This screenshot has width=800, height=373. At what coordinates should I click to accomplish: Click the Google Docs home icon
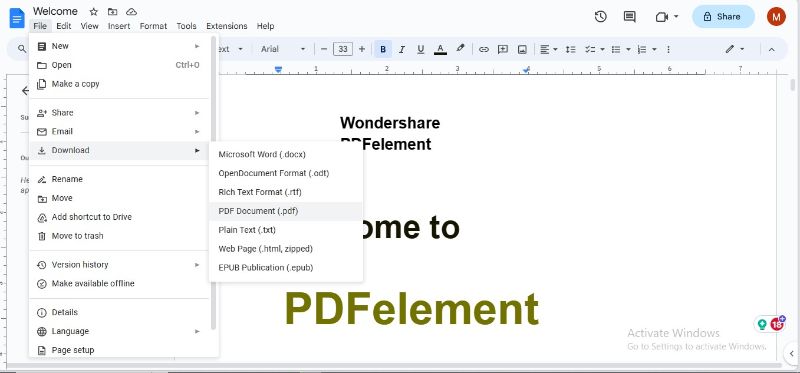(x=16, y=18)
